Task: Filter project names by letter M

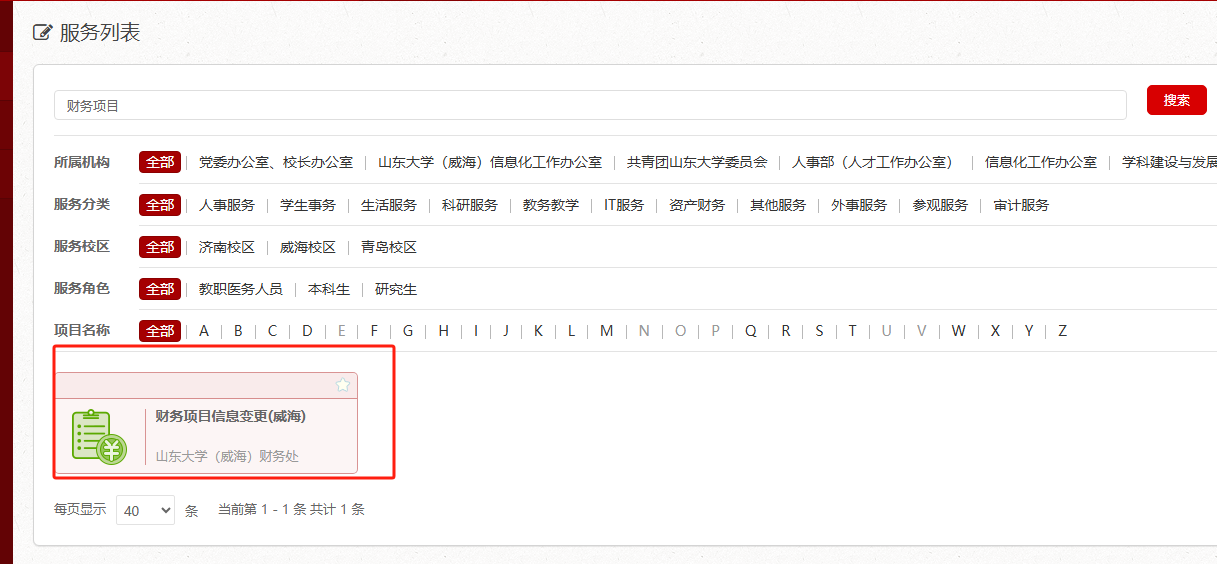Action: pyautogui.click(x=606, y=331)
